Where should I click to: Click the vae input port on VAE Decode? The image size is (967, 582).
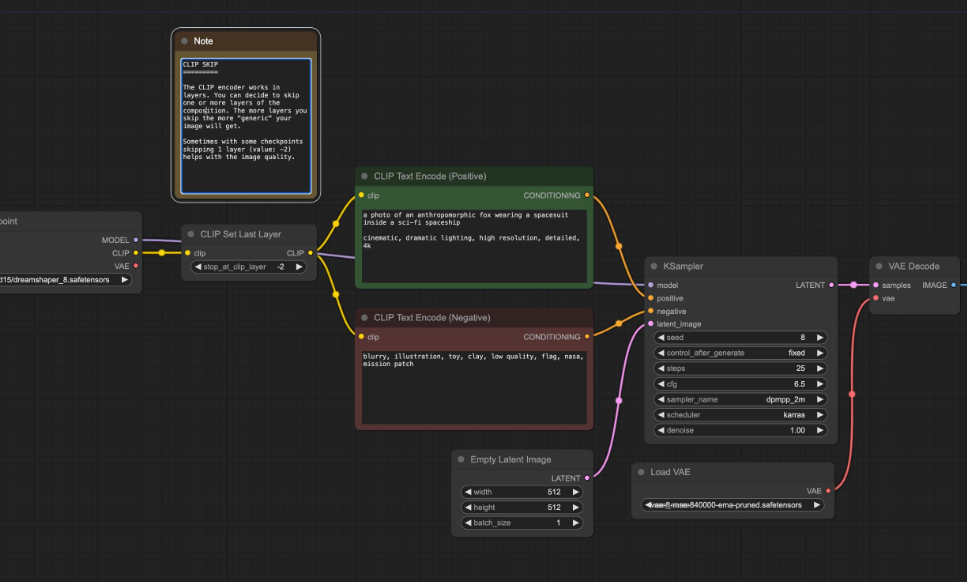pos(876,298)
